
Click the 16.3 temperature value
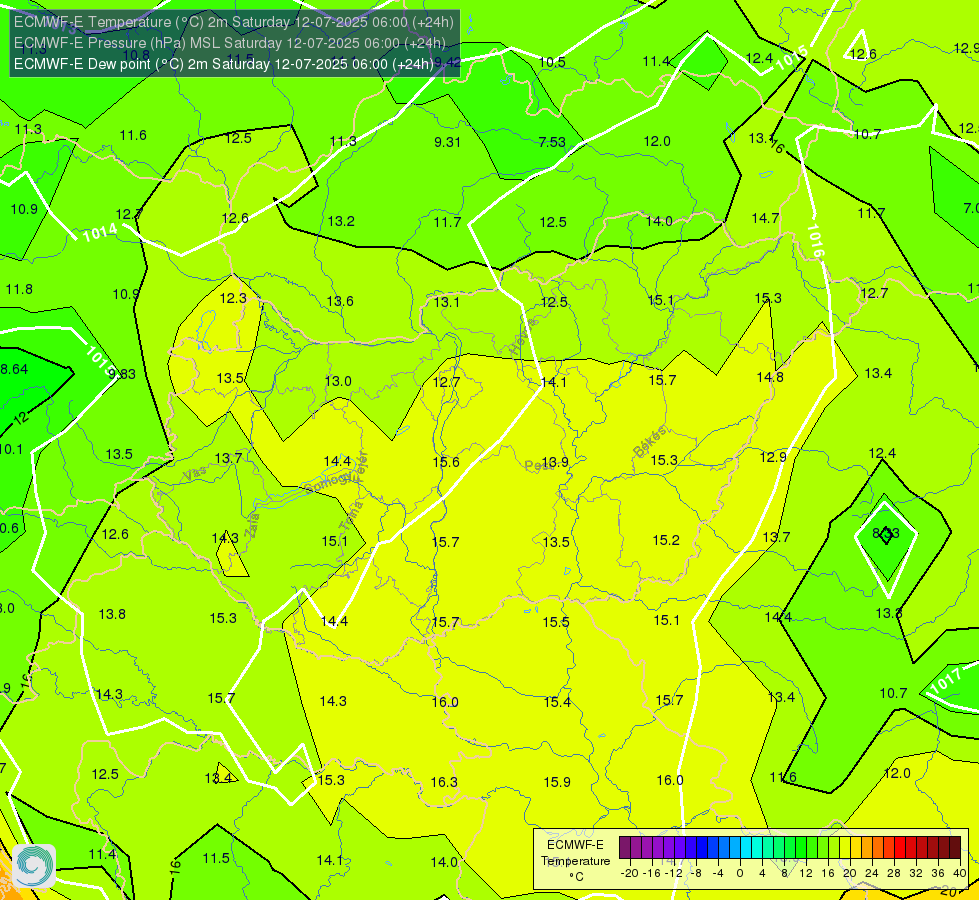point(444,782)
